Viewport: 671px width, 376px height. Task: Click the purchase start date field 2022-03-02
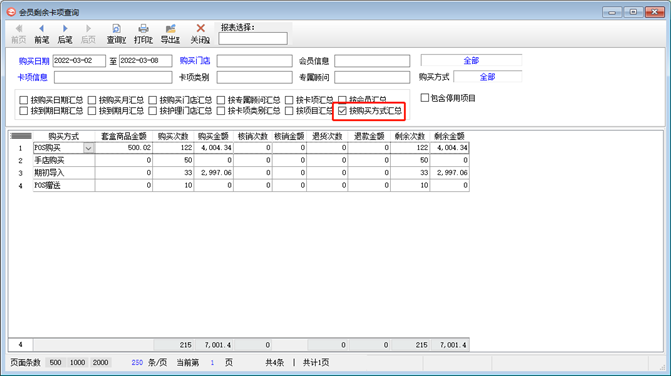79,61
